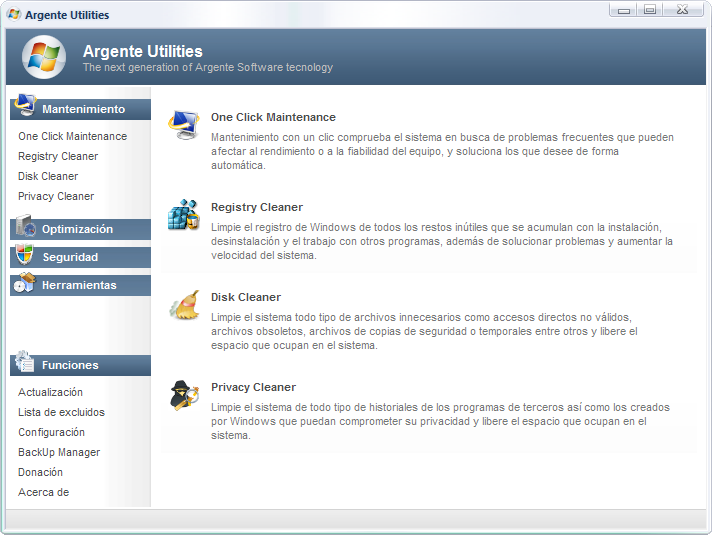Open Configuración settings link
The width and height of the screenshot is (712, 535).
(x=51, y=432)
